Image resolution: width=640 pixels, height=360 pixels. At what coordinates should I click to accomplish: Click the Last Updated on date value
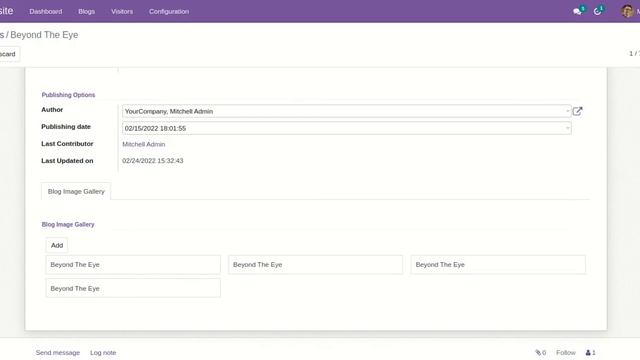point(153,161)
